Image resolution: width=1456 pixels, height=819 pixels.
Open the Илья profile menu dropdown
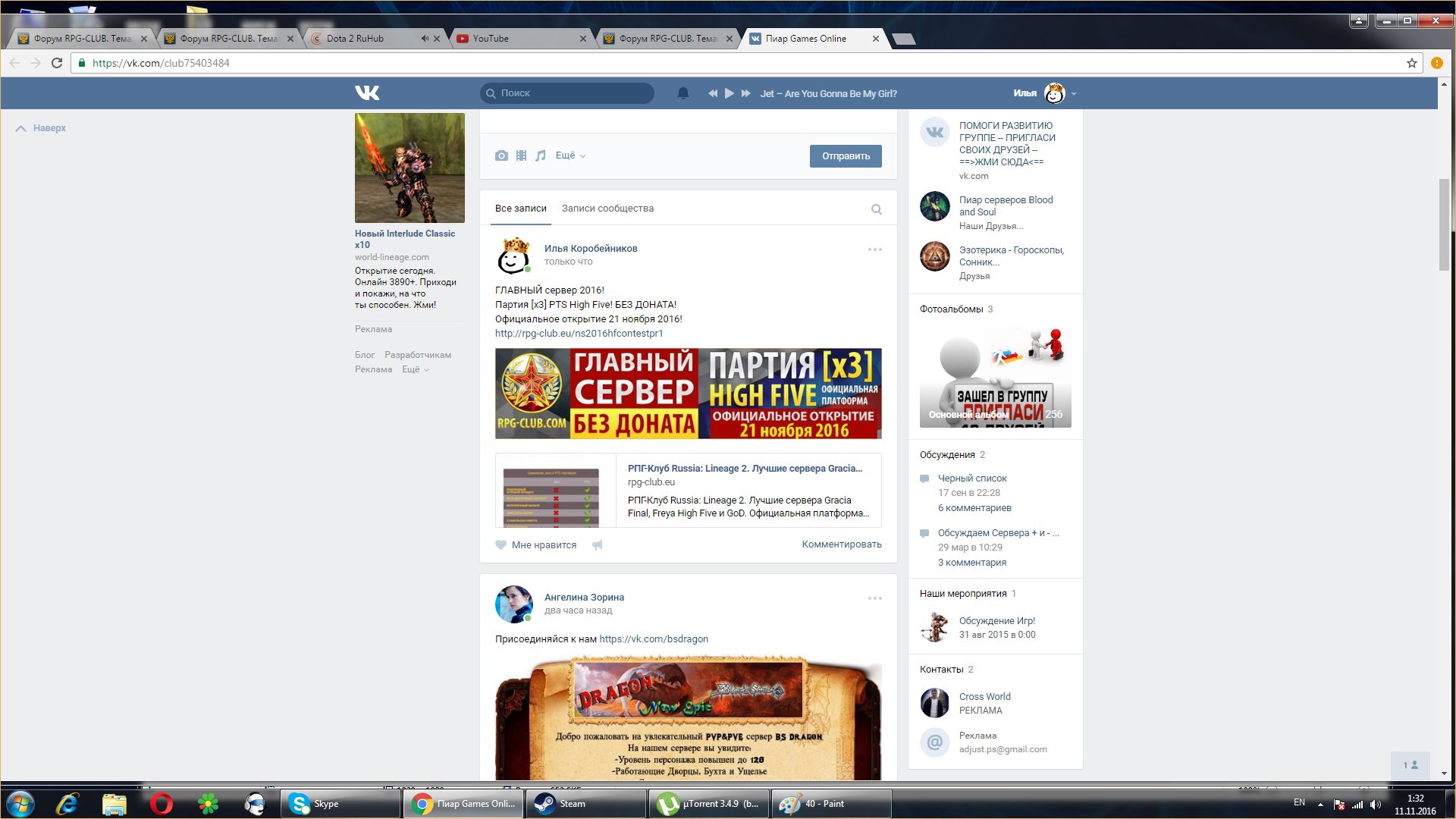click(1073, 93)
